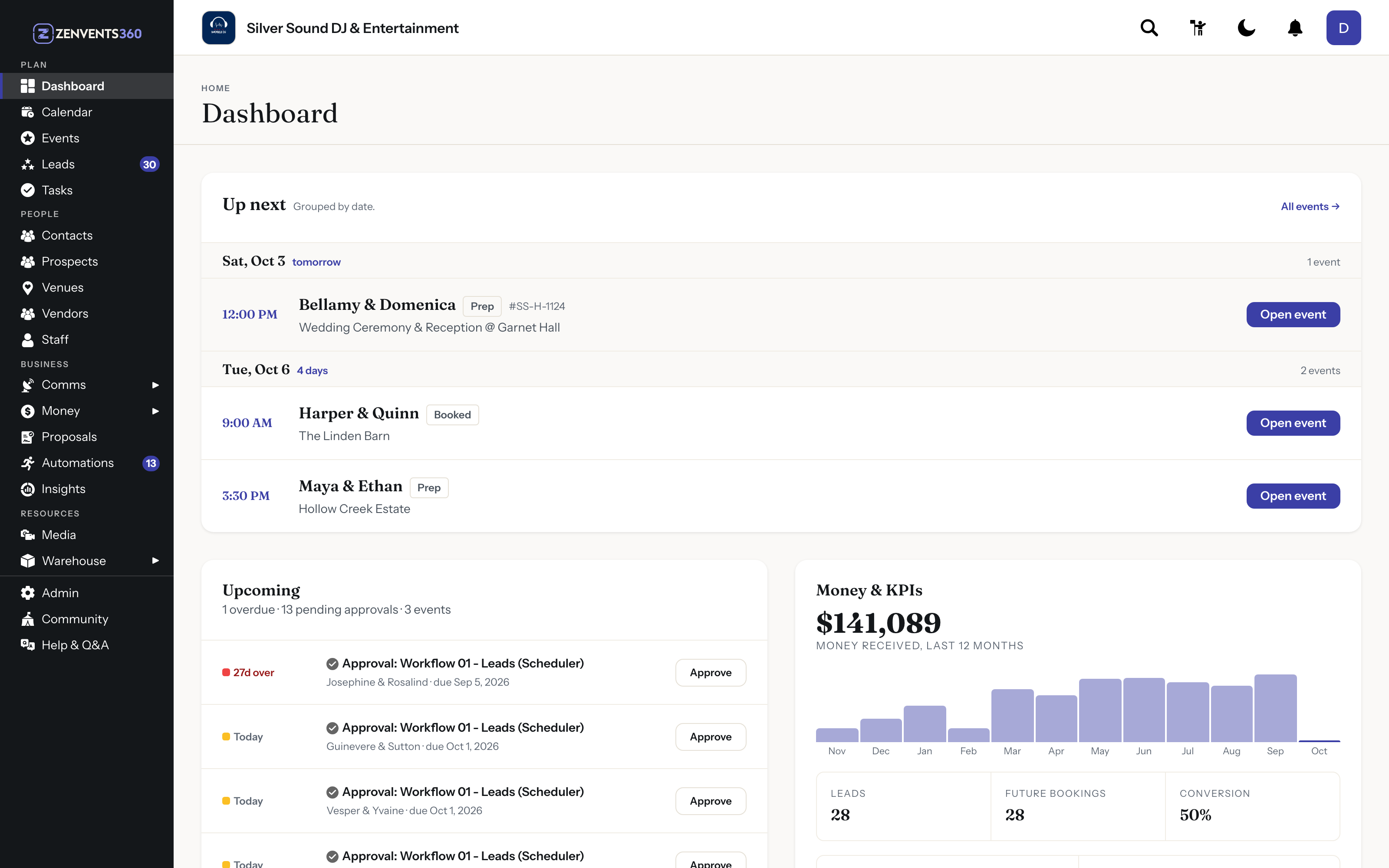Approve Josephine & Rosalind workflow approval
This screenshot has width=1389, height=868.
[711, 672]
